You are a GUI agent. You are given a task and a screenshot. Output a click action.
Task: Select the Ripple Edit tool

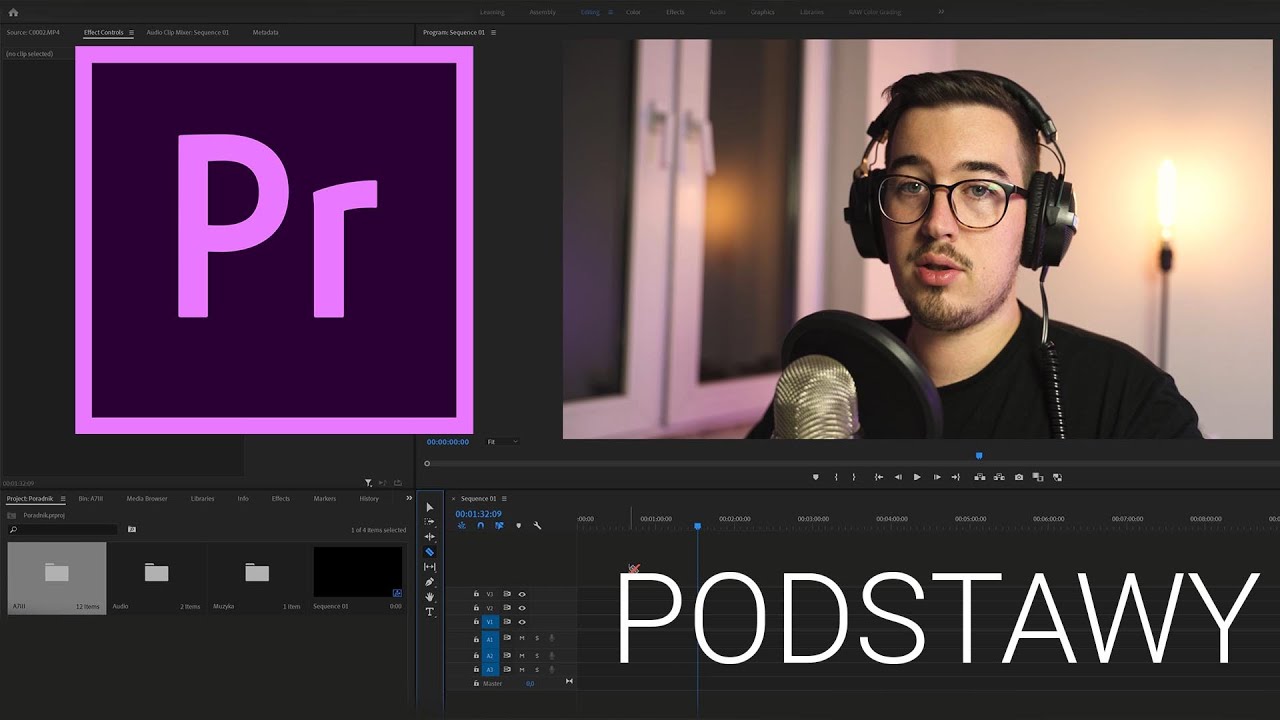[430, 537]
